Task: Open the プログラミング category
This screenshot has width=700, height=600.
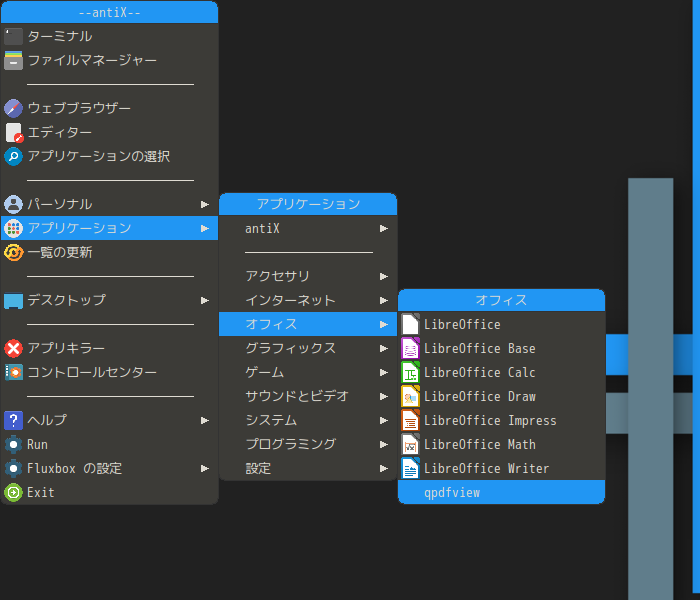Action: (308, 444)
